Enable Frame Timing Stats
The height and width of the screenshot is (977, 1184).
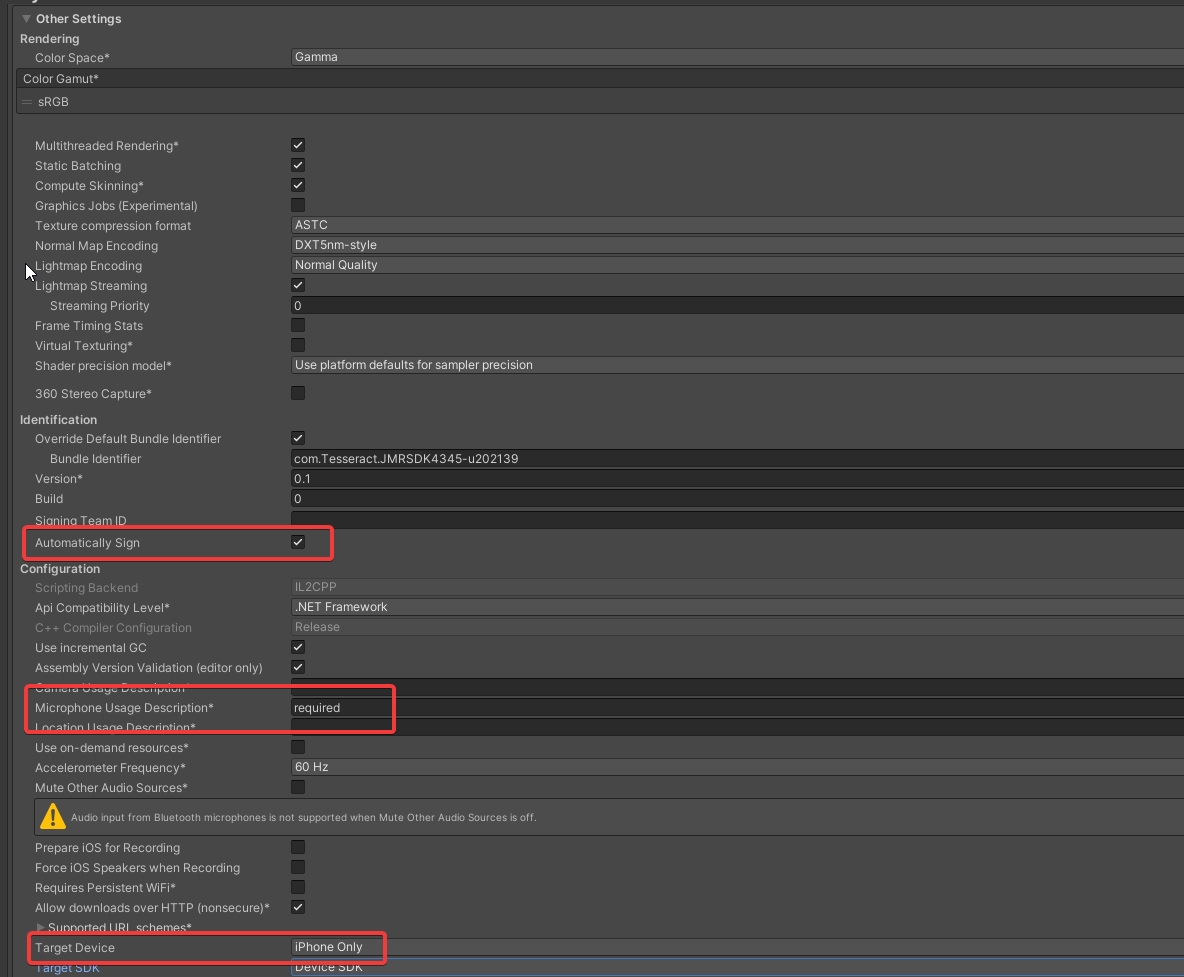coord(298,326)
